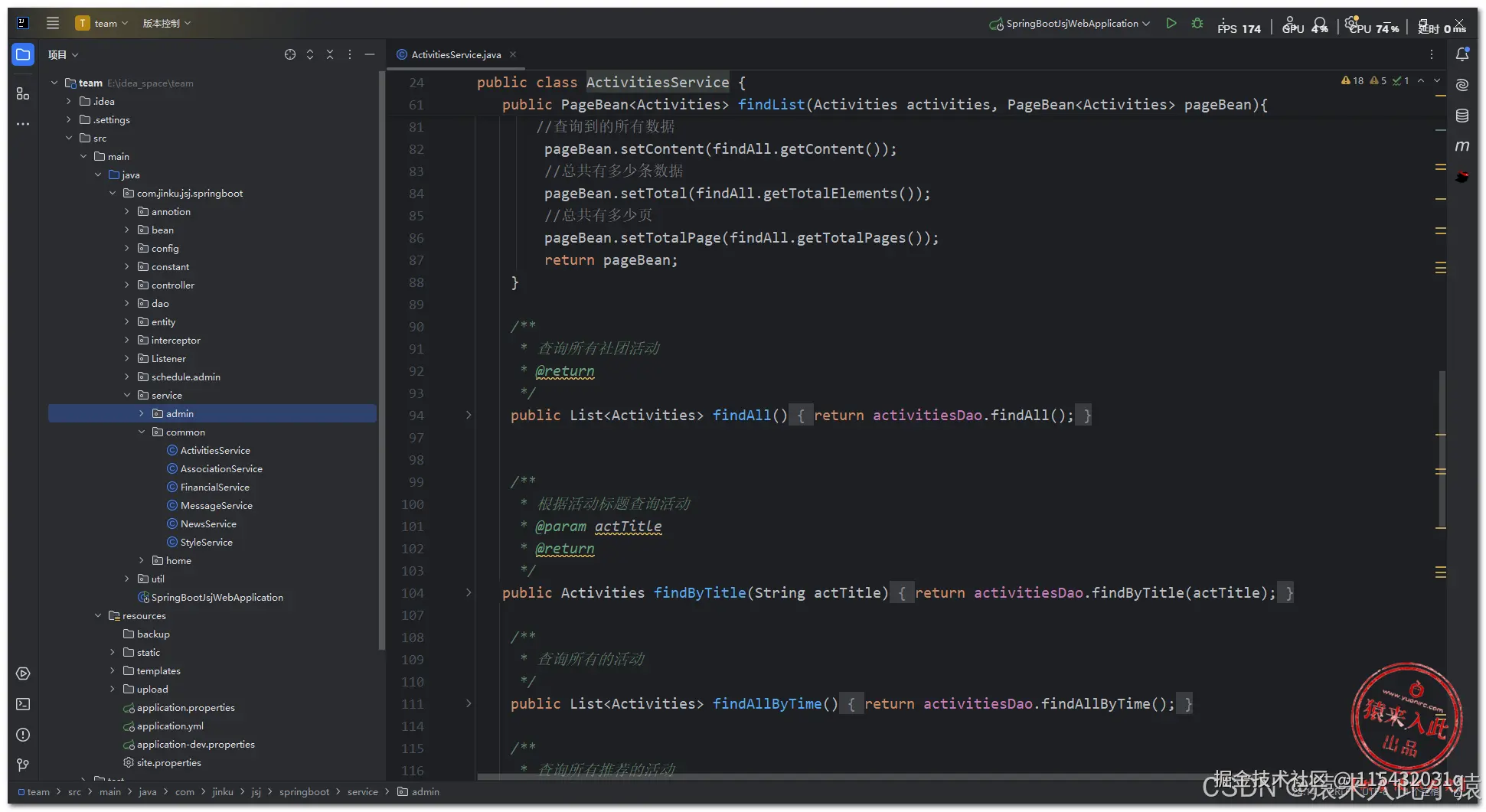
Task: Run SpringBootJsjWebApplication
Action: point(1171,23)
